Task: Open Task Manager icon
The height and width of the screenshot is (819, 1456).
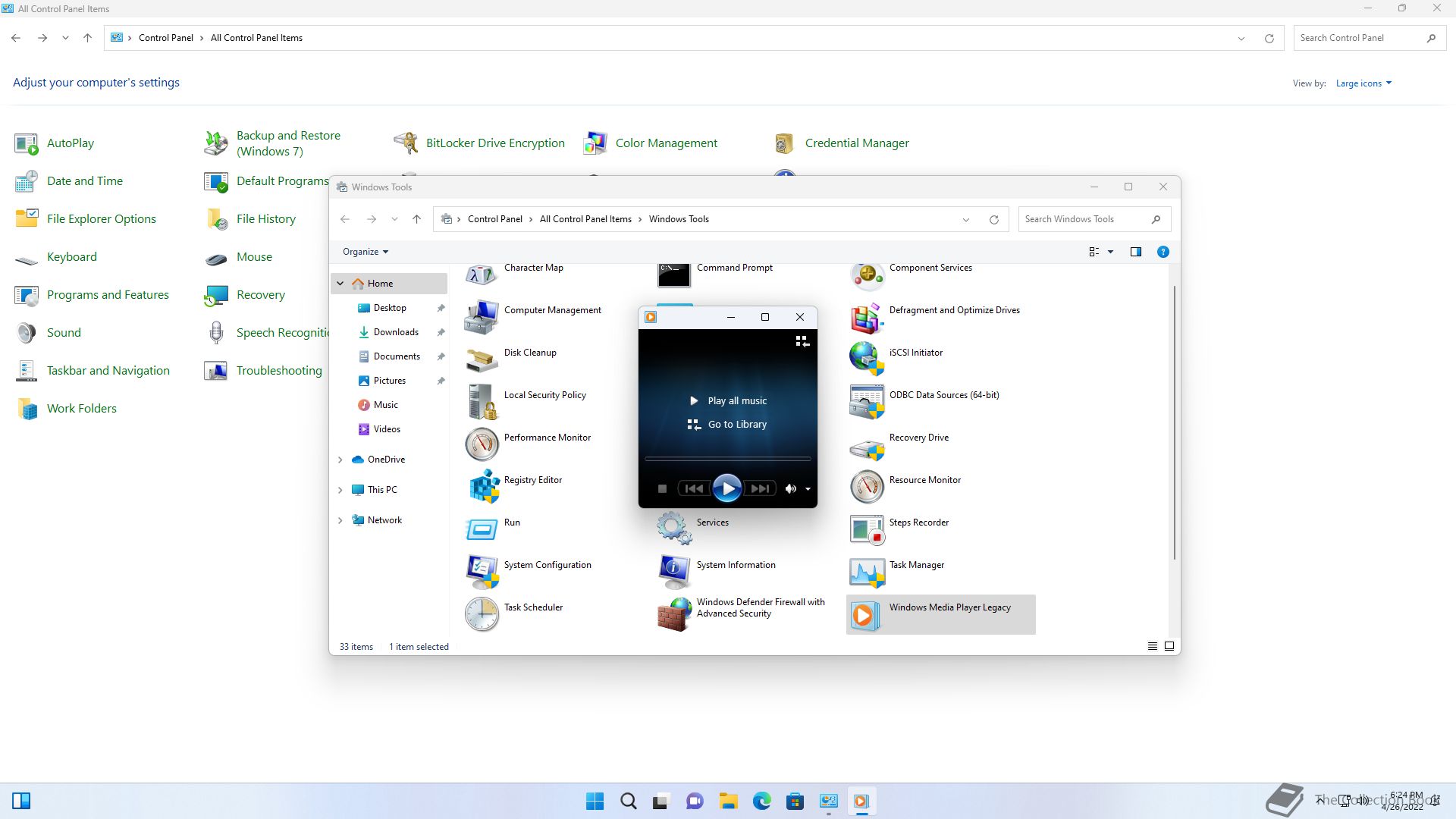Action: click(867, 572)
